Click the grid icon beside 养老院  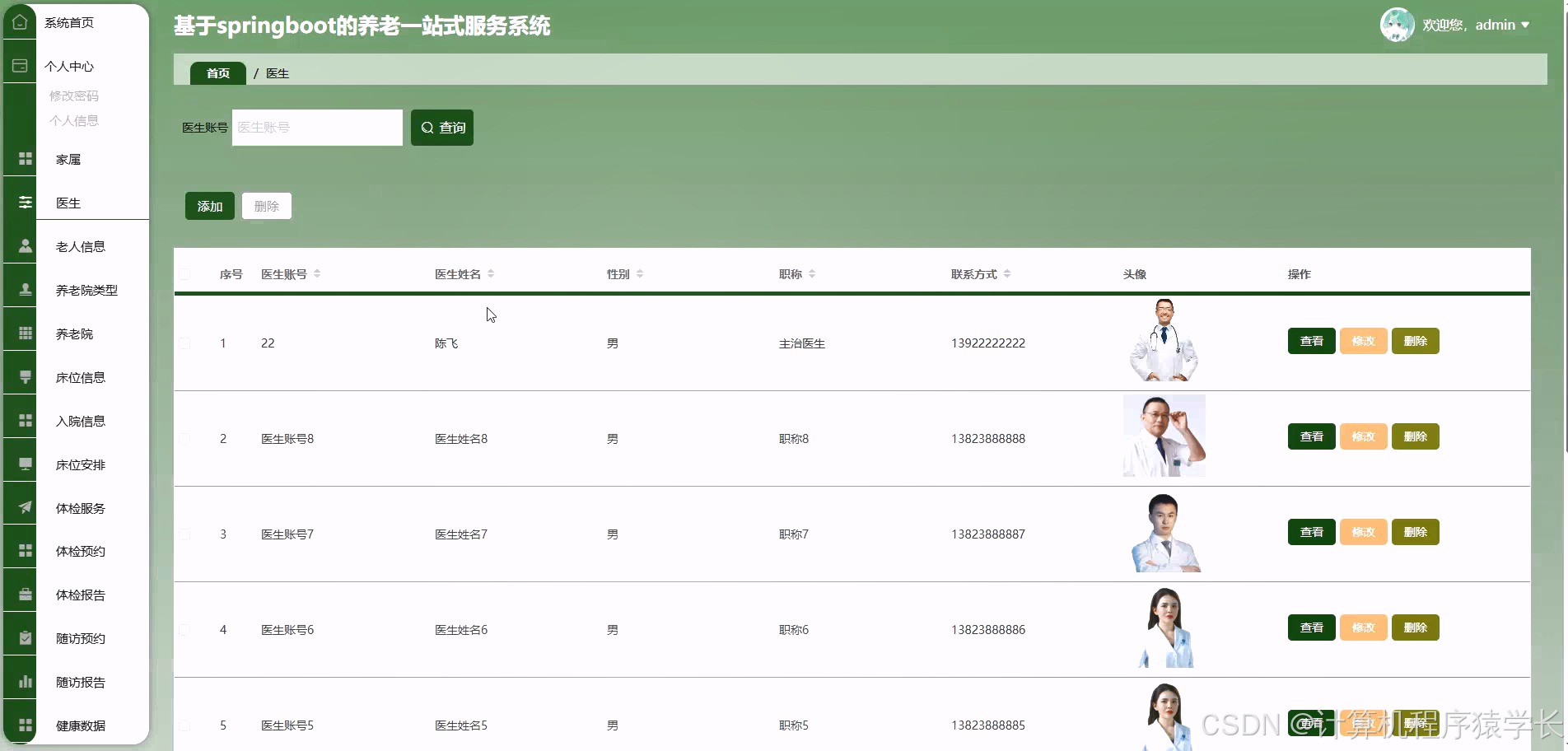[26, 334]
